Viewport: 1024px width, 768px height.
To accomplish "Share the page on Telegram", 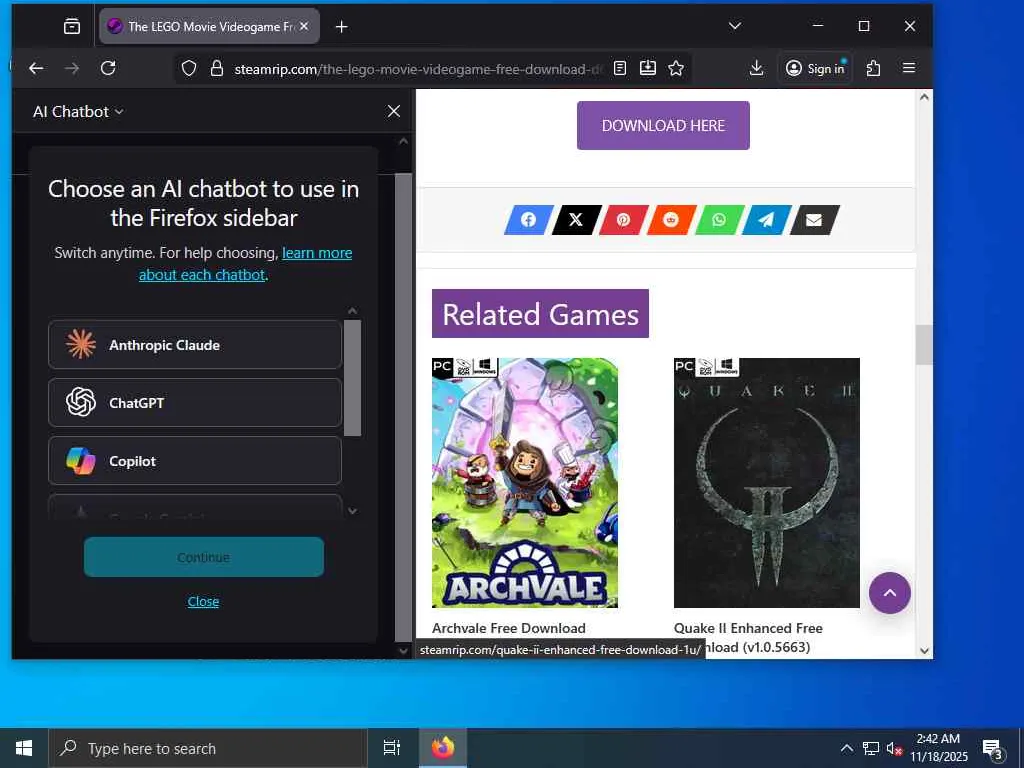I will [x=766, y=219].
